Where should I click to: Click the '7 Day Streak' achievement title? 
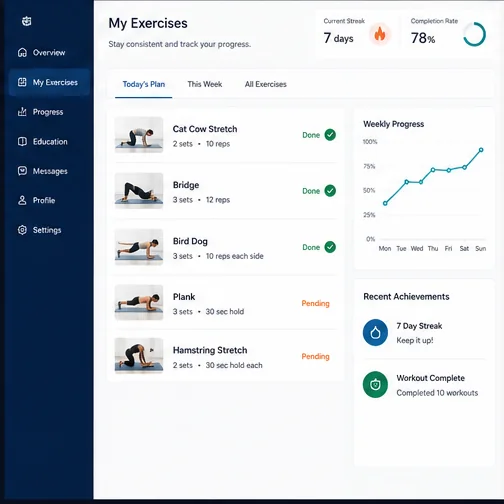[419, 326]
